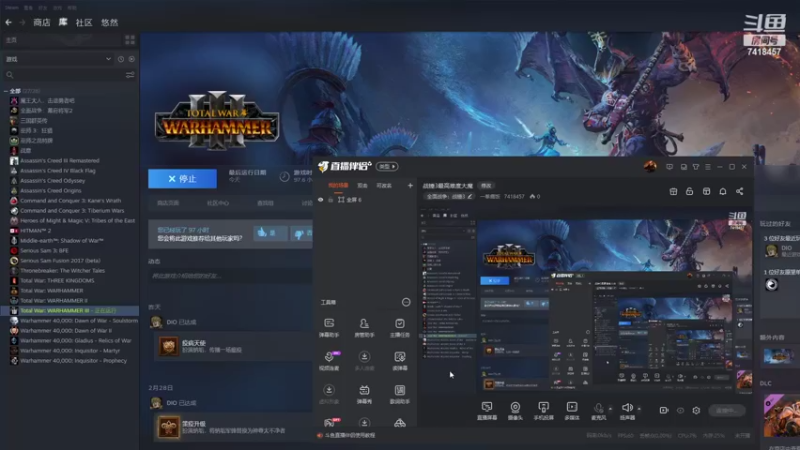
Task: Click Steam's forward navigation arrow
Action: (22, 22)
